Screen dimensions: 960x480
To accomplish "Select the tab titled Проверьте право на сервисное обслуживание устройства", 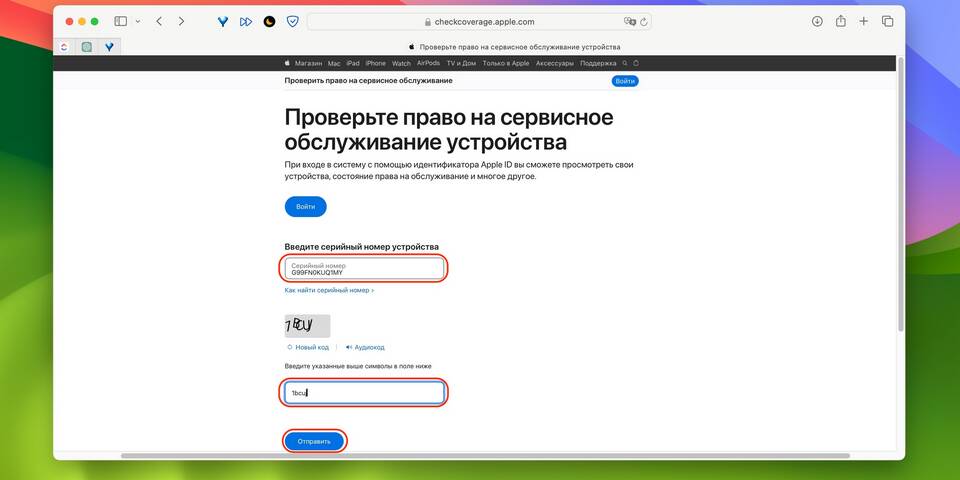I will coord(513,47).
